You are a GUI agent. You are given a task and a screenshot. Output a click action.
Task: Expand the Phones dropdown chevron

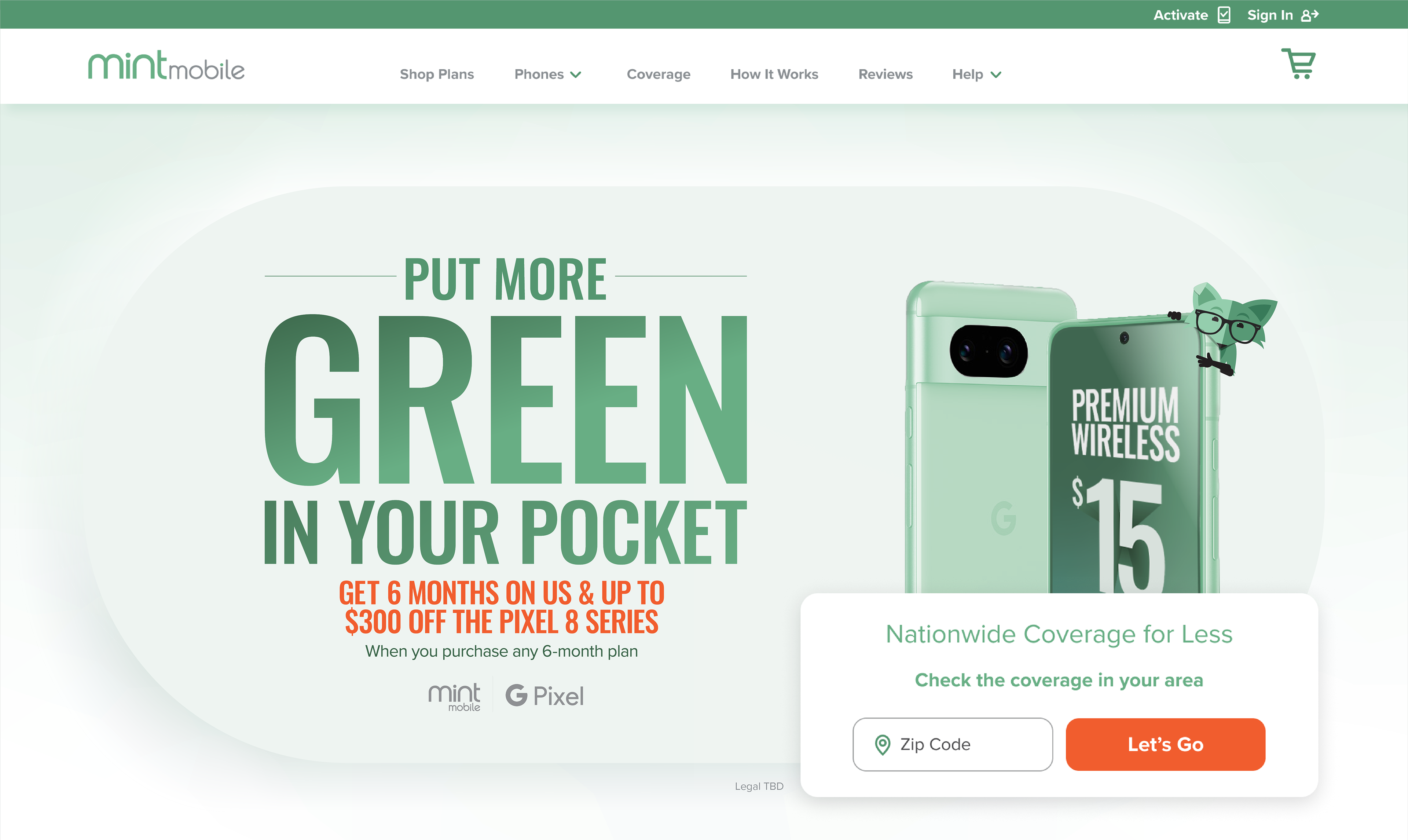(x=576, y=75)
